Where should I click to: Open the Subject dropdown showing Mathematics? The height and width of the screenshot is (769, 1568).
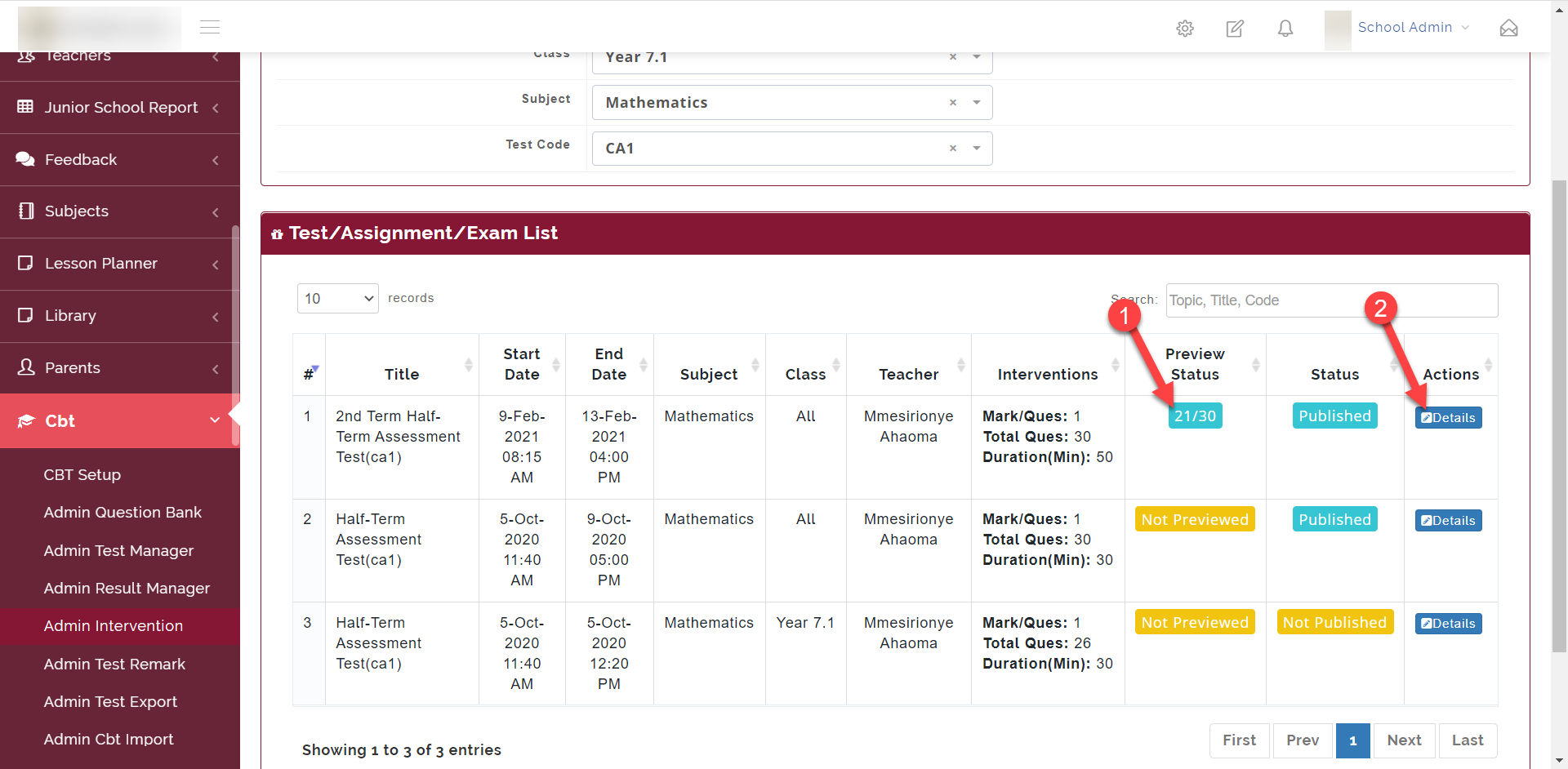792,103
